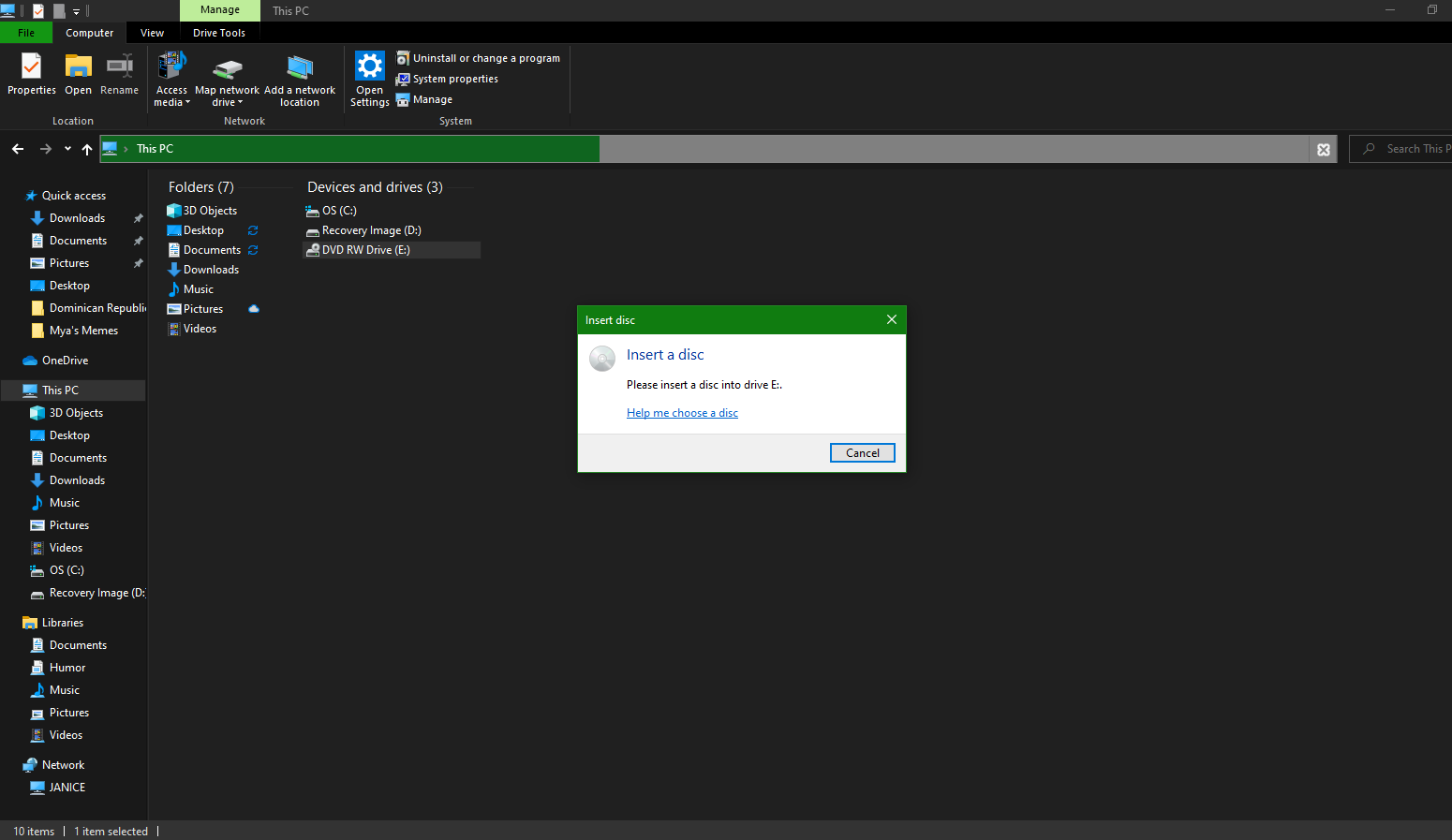The image size is (1452, 840).
Task: Click Uninstall or change a program
Action: pyautogui.click(x=478, y=58)
